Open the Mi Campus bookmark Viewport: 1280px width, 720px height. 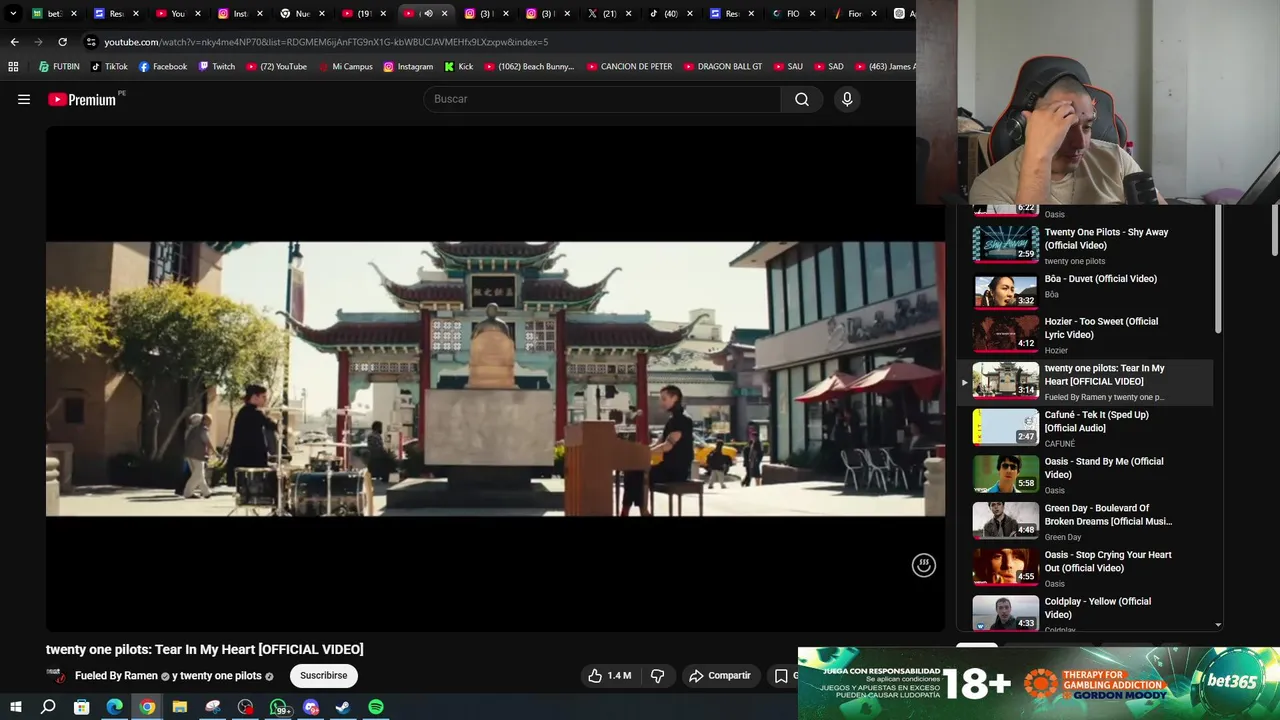pos(345,67)
